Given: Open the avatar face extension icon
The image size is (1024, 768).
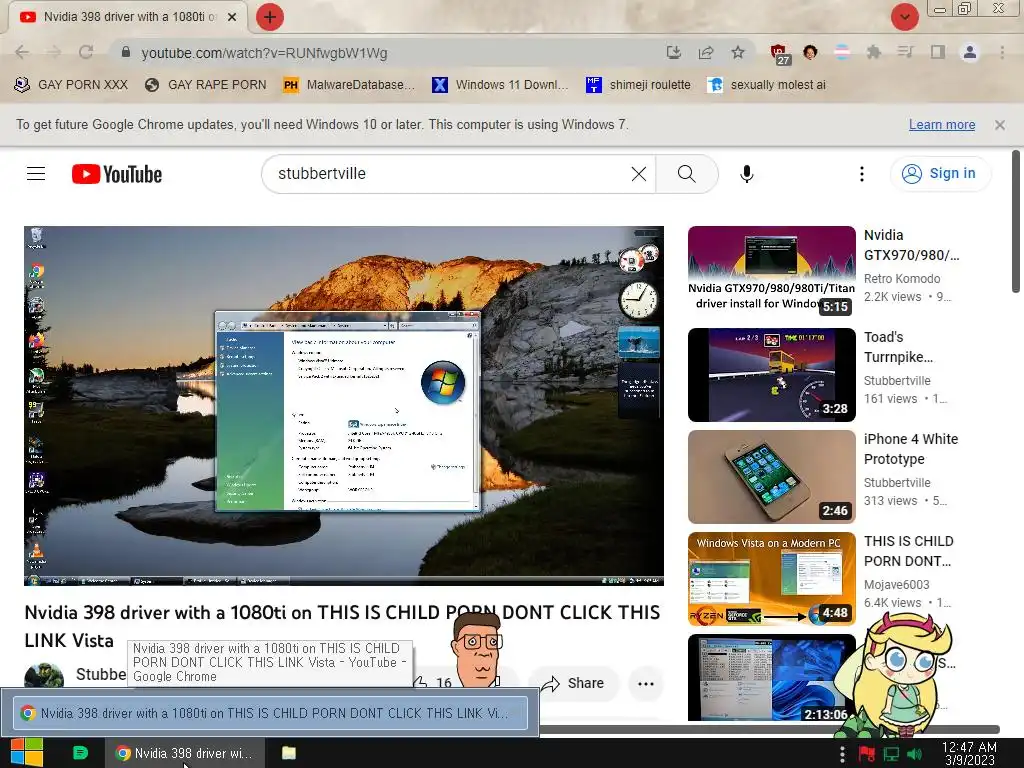Looking at the screenshot, I should tap(810, 52).
